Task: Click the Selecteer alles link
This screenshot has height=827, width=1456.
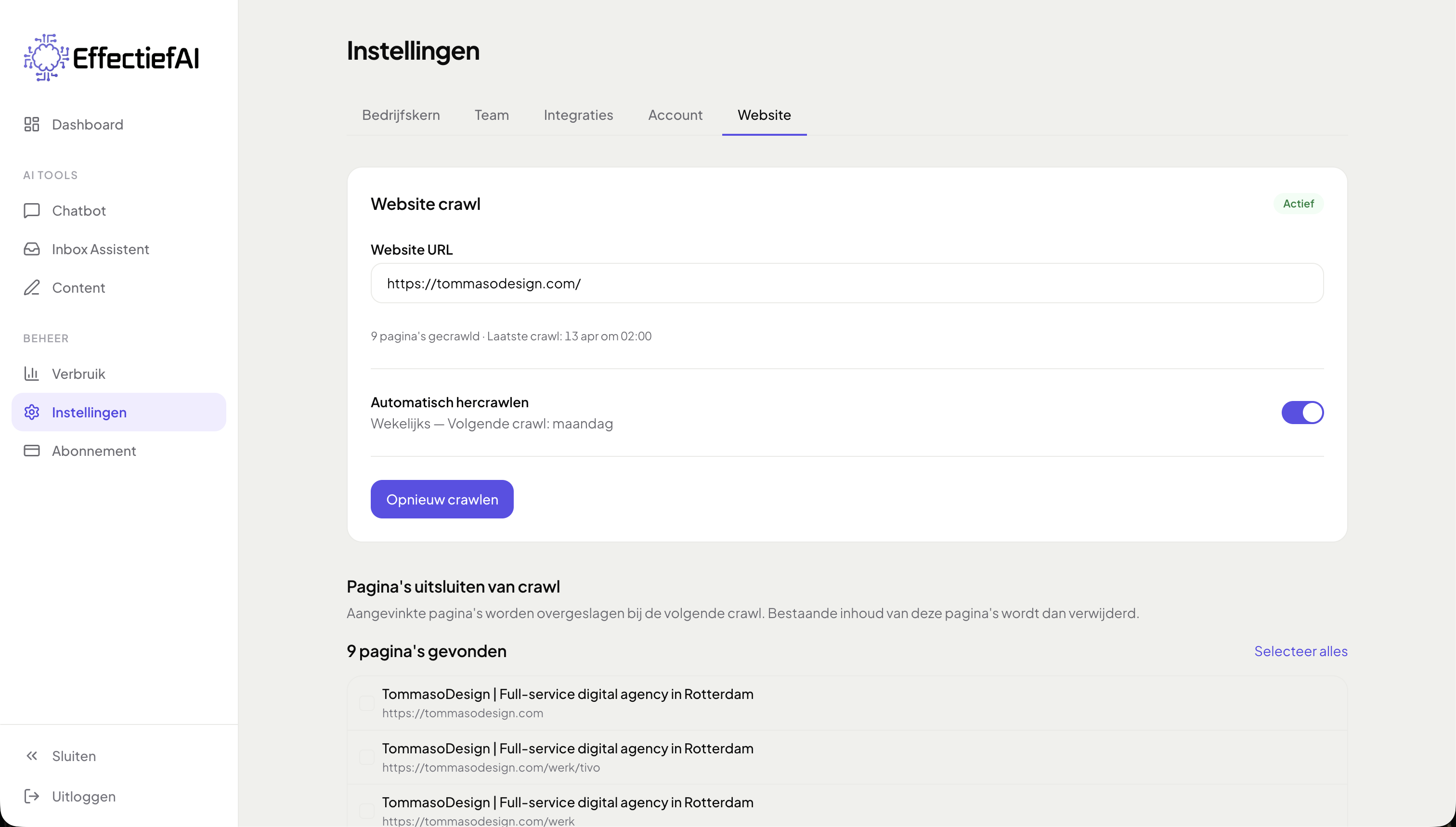Action: 1300,651
